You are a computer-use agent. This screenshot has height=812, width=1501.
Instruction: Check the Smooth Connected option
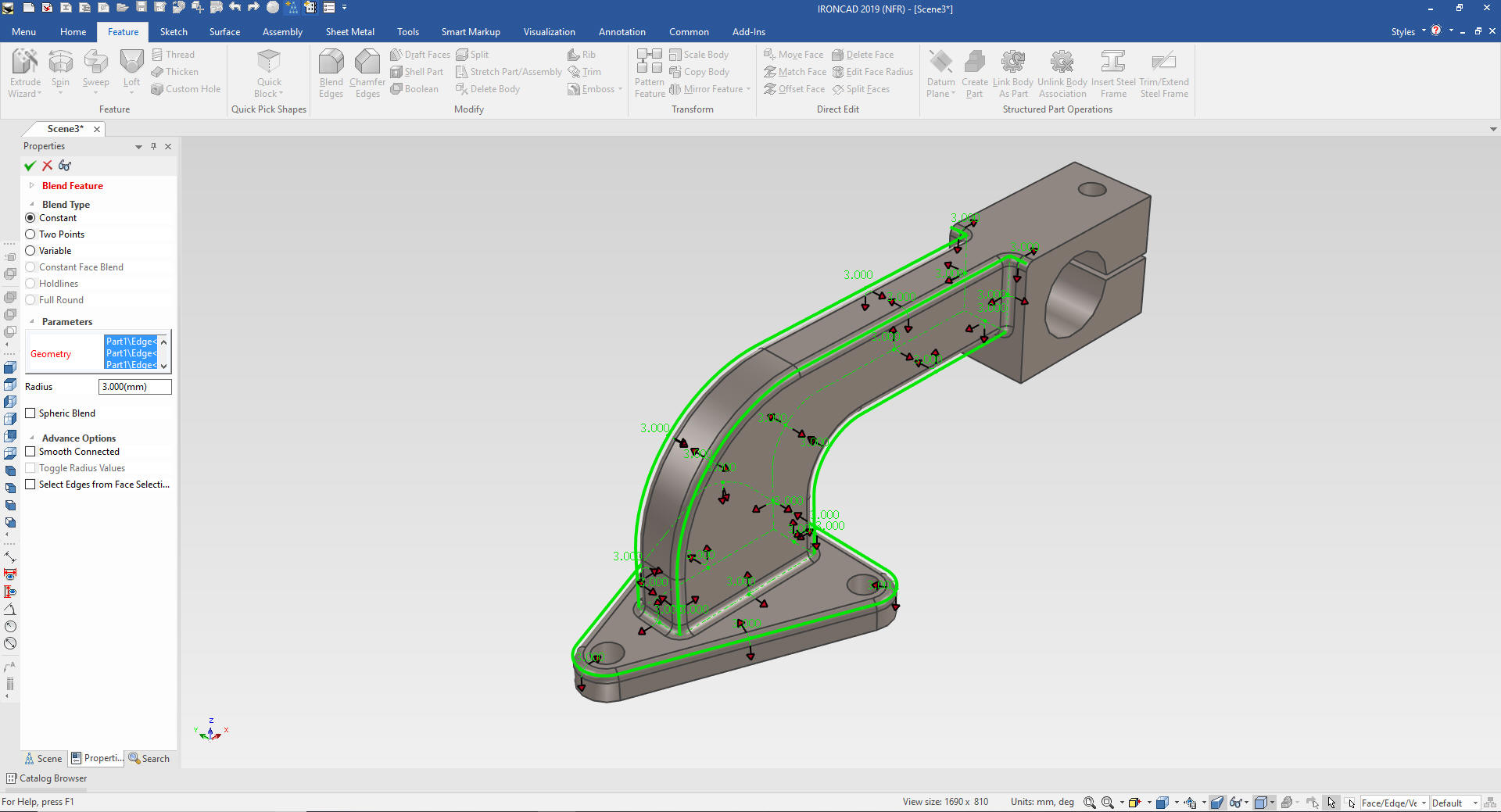tap(30, 452)
